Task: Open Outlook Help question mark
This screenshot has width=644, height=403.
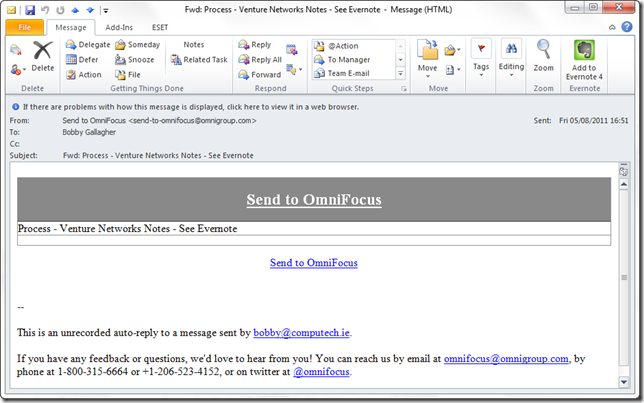Action: tap(627, 27)
